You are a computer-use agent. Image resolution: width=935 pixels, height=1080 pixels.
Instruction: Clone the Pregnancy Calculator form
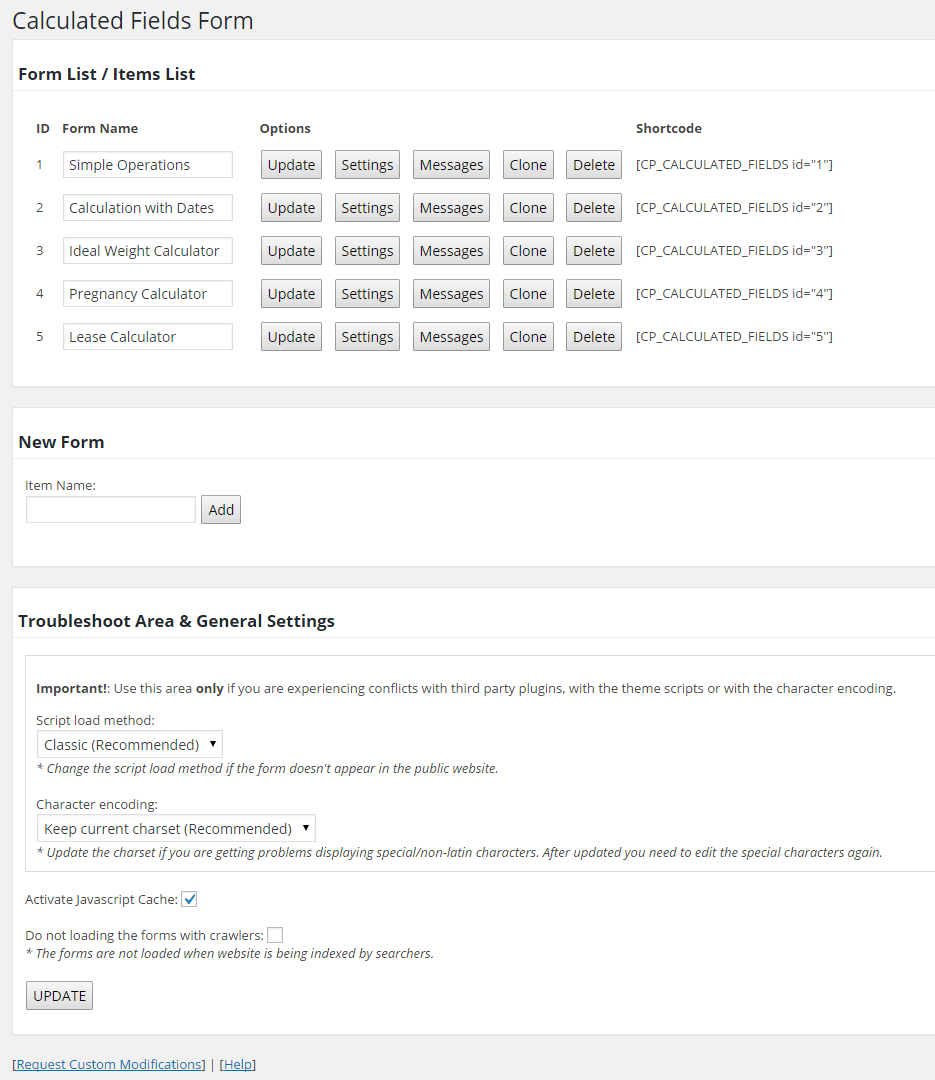coord(528,294)
